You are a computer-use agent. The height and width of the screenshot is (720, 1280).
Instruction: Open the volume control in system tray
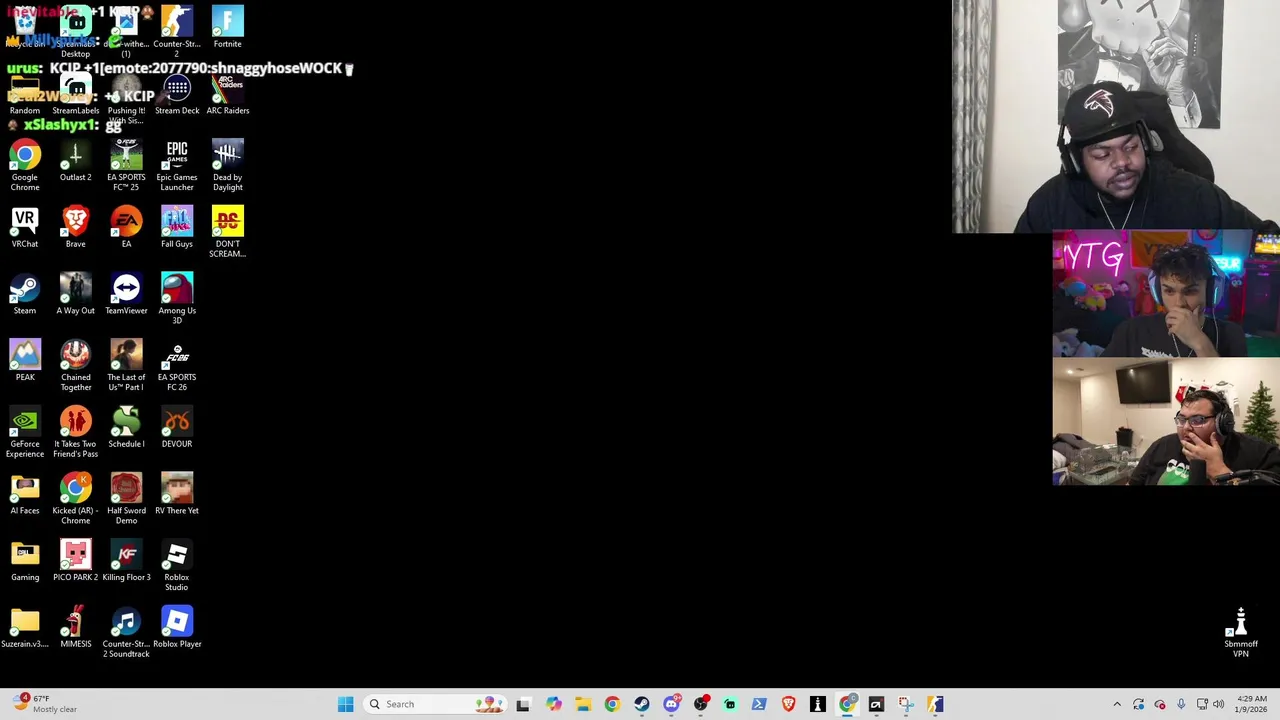point(1218,704)
